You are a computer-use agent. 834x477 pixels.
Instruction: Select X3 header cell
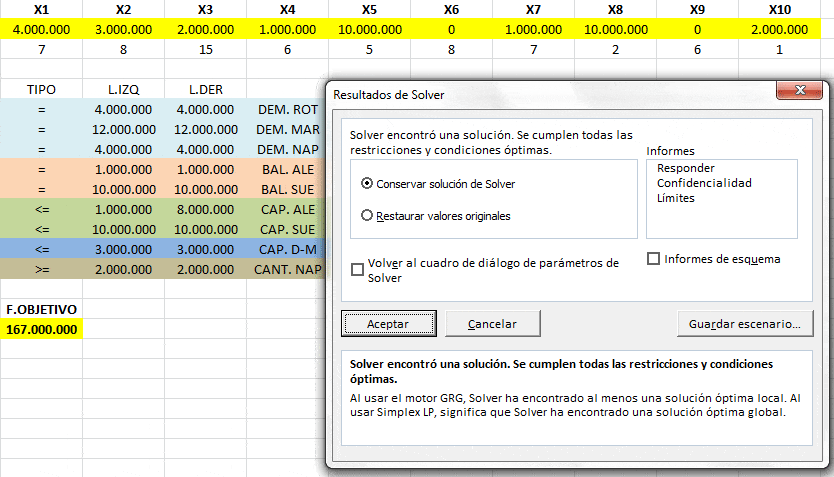click(205, 10)
